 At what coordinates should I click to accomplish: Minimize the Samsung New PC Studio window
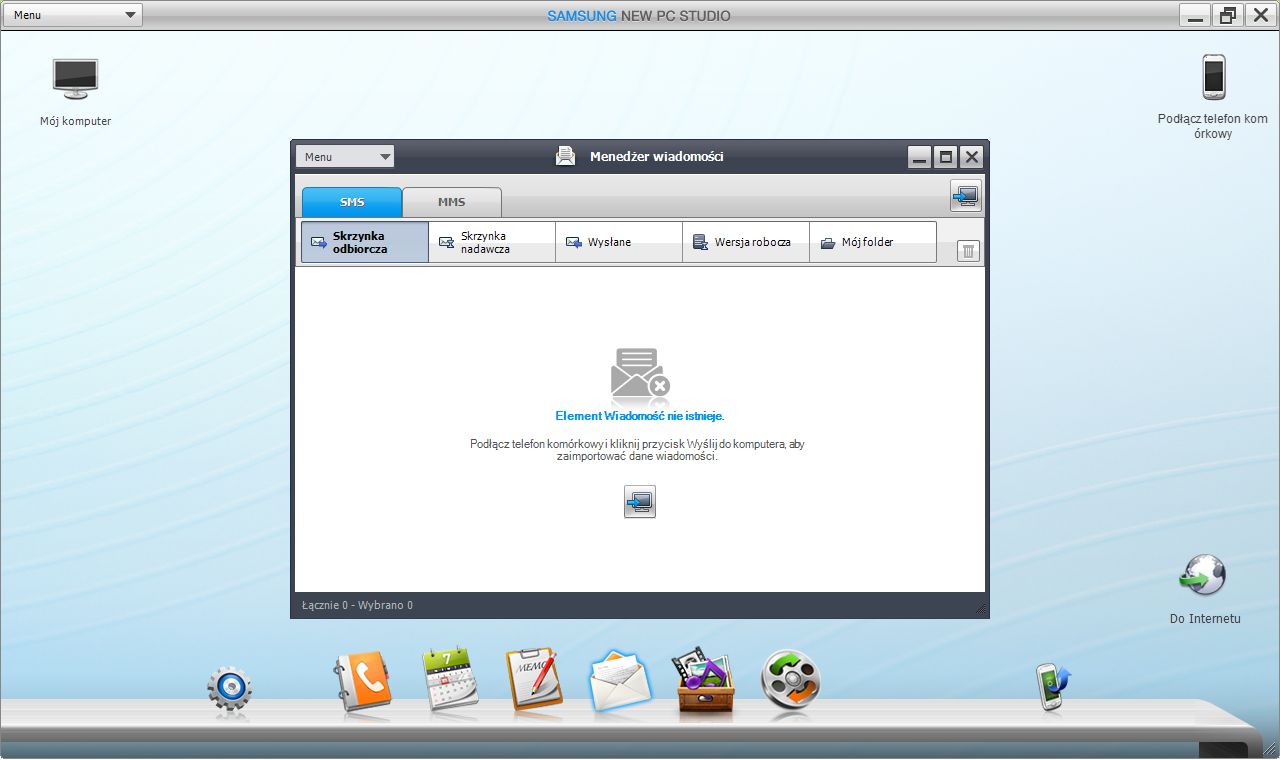click(1195, 15)
